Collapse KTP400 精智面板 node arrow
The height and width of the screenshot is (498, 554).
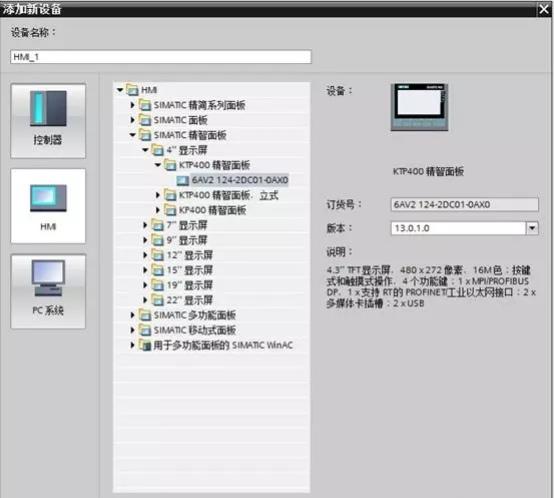tap(158, 165)
